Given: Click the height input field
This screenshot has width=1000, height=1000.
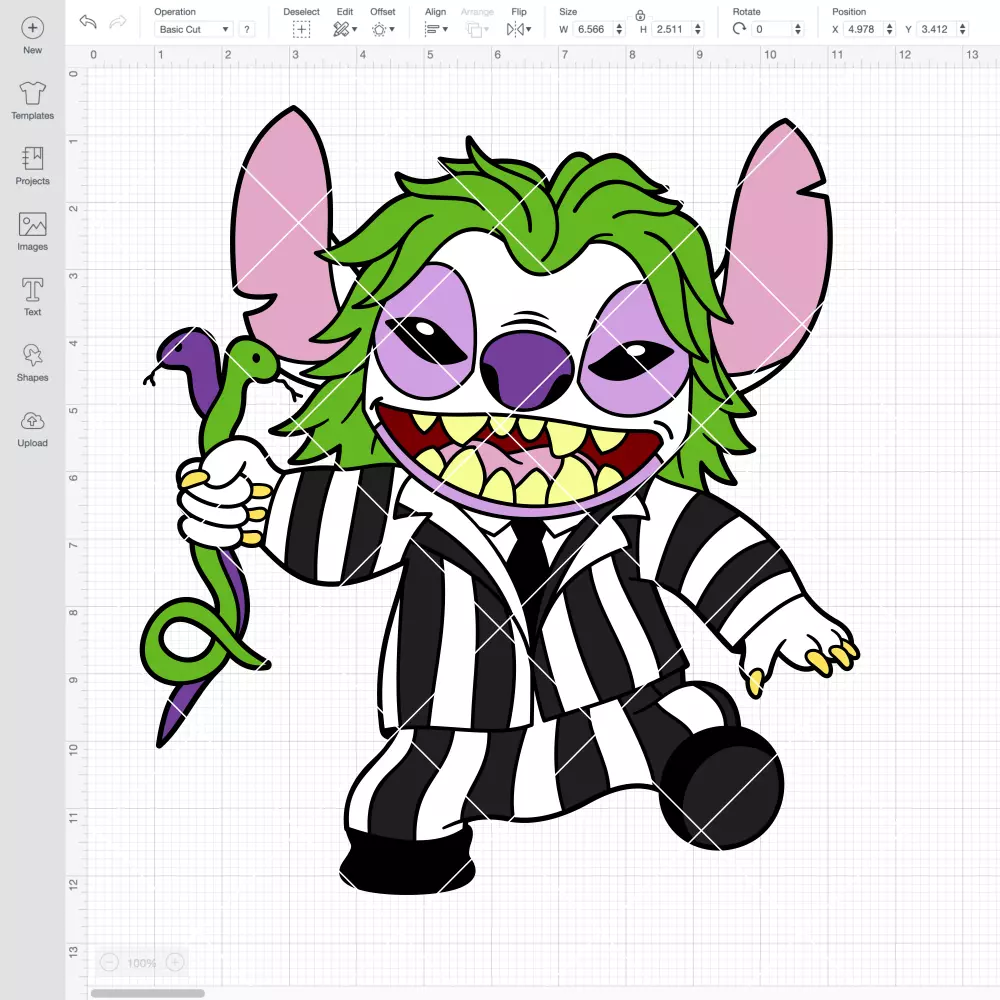Looking at the screenshot, I should coord(672,29).
